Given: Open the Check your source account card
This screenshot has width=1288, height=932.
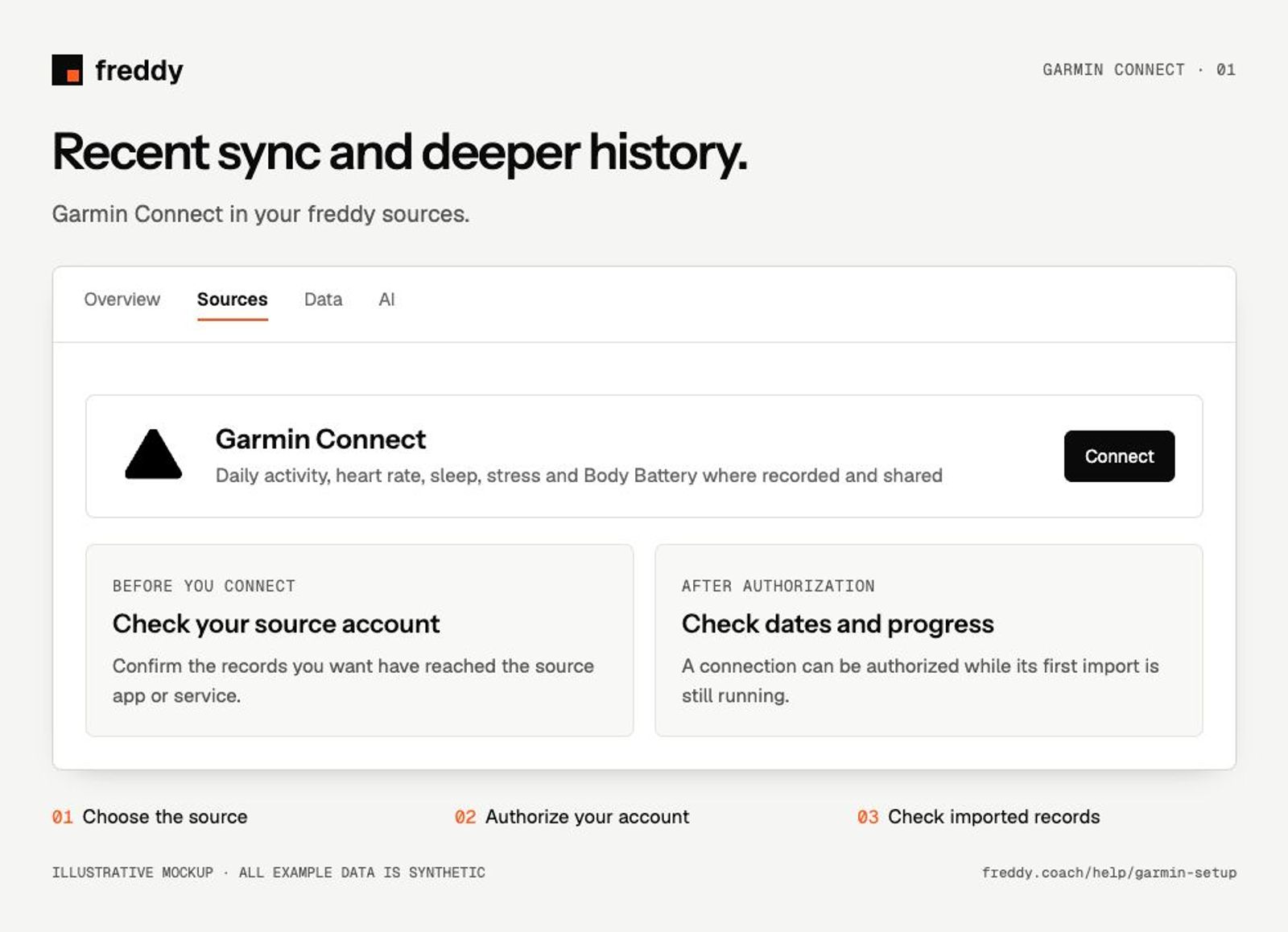Looking at the screenshot, I should tap(359, 641).
